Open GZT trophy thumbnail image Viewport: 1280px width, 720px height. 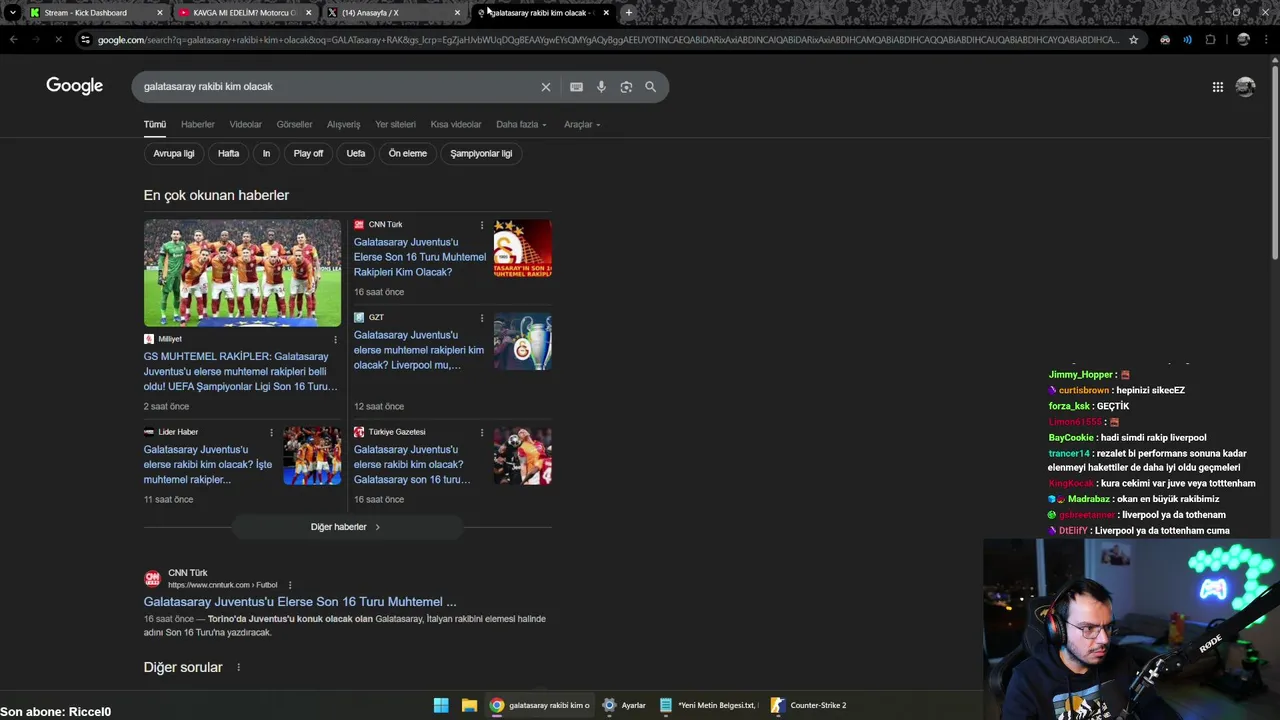click(x=522, y=342)
